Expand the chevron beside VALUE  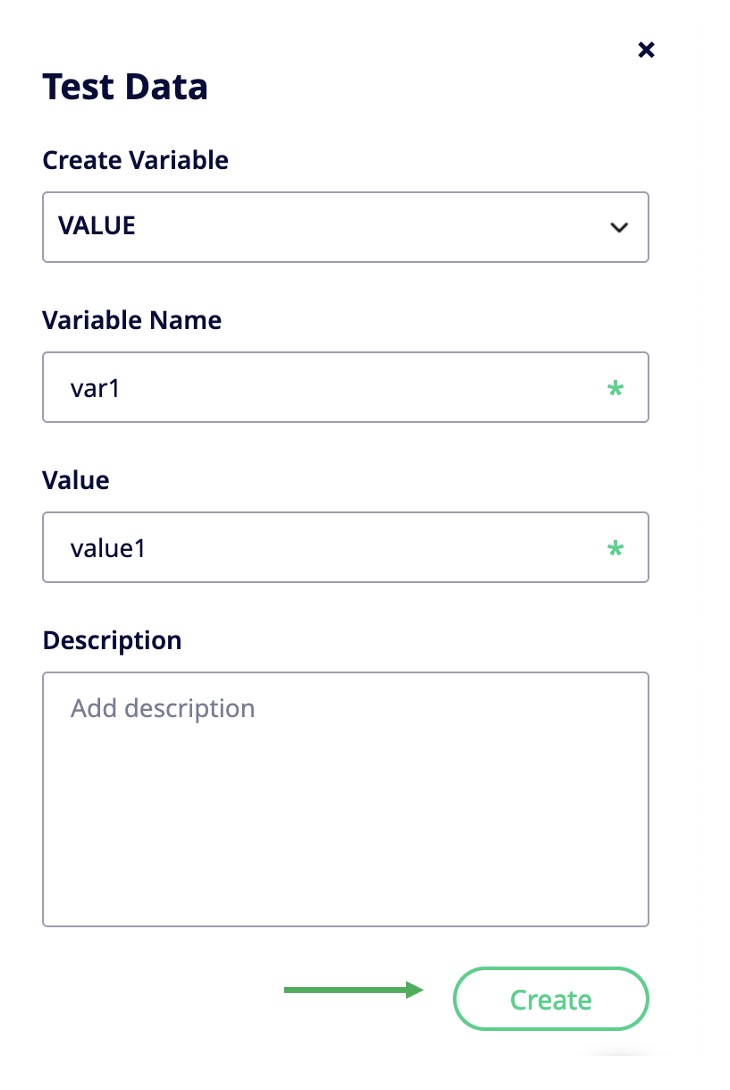pos(619,227)
